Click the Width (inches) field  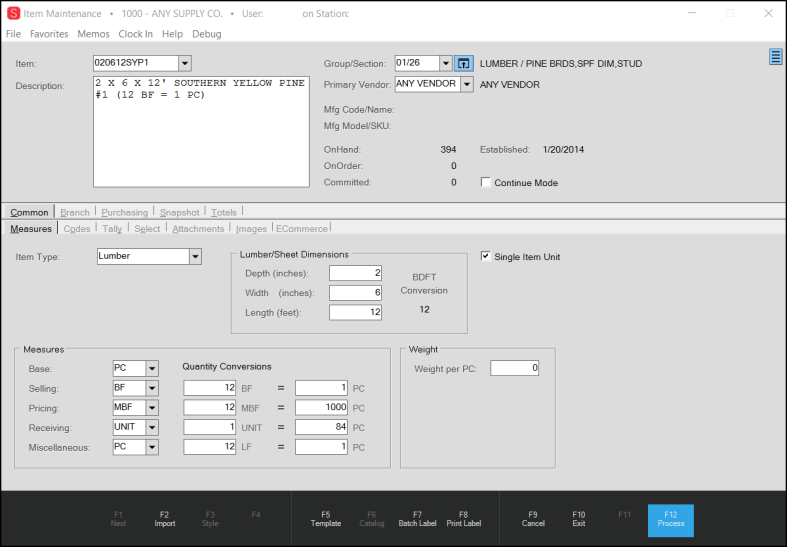355,293
